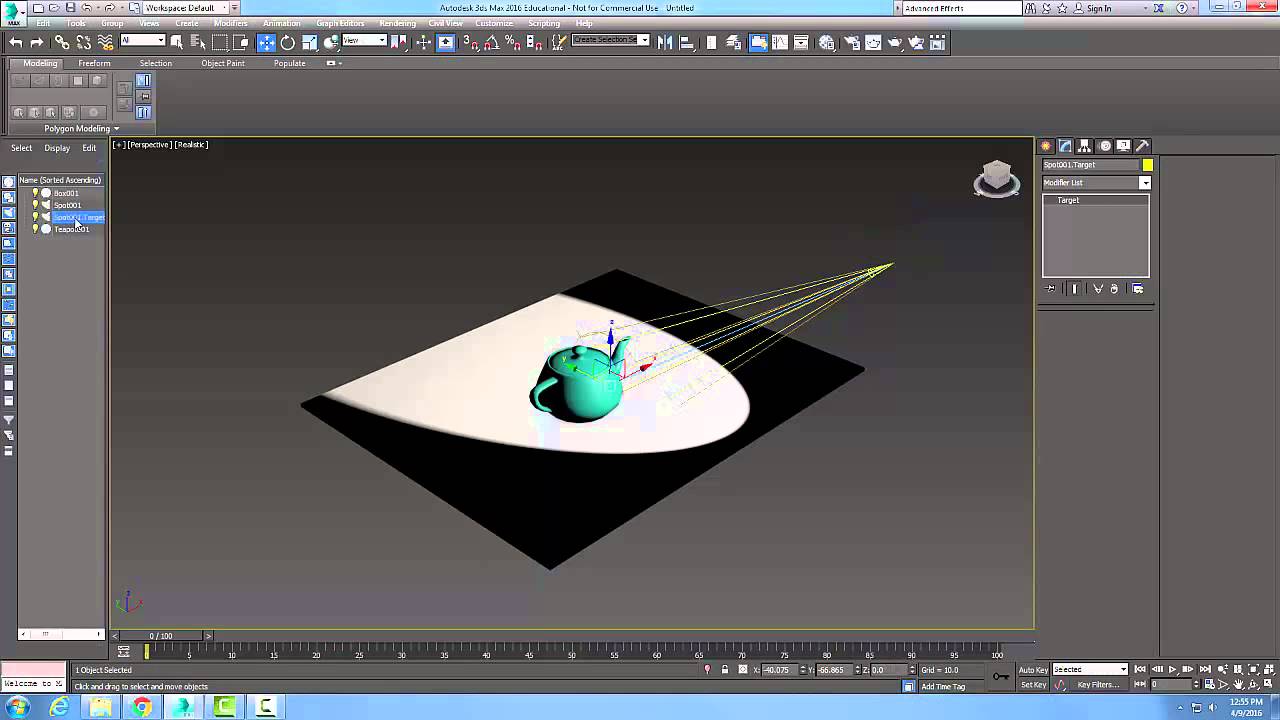1280x720 pixels.
Task: Toggle Auto Key animation mode
Action: [x=1033, y=670]
